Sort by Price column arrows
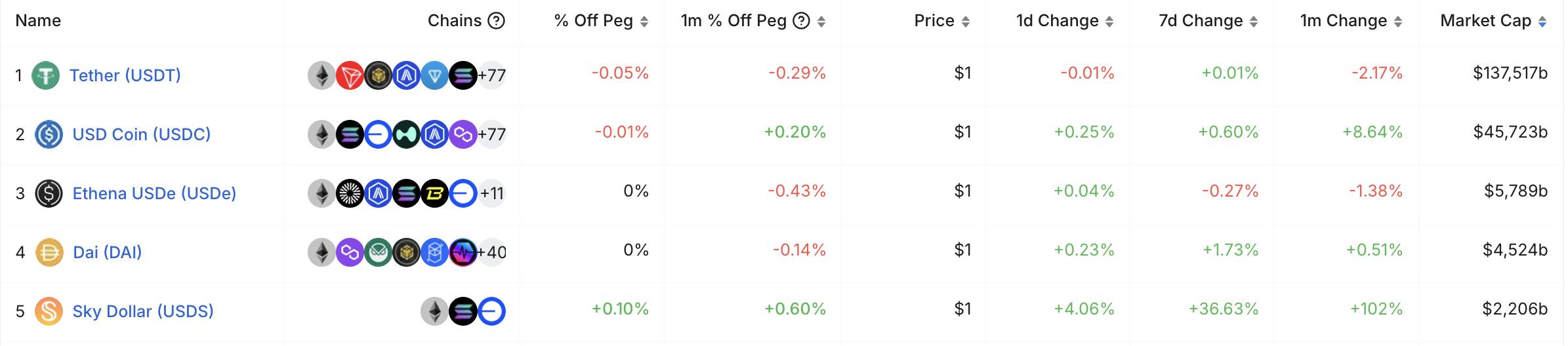 click(x=966, y=22)
